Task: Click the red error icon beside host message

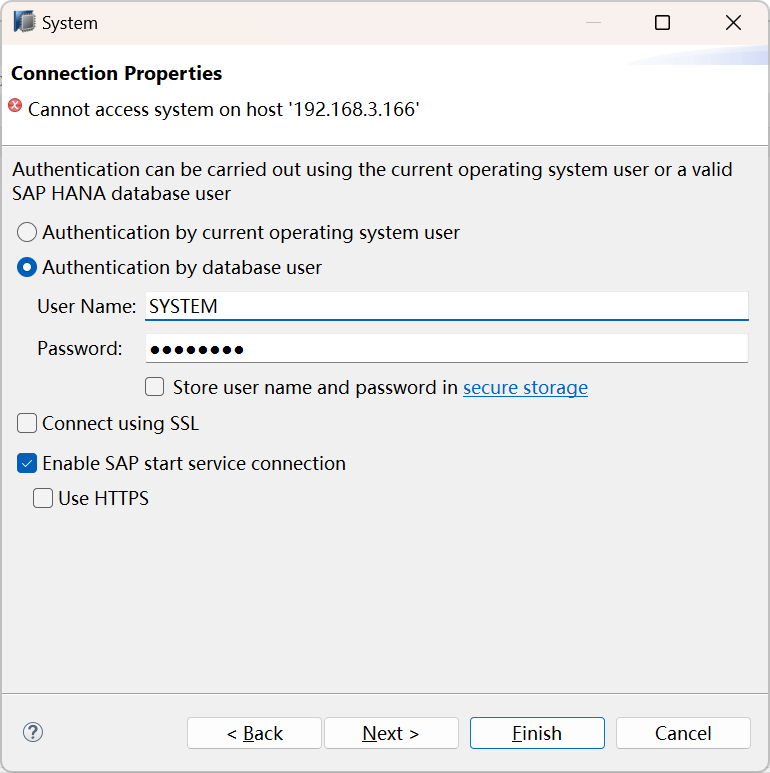Action: click(x=15, y=105)
